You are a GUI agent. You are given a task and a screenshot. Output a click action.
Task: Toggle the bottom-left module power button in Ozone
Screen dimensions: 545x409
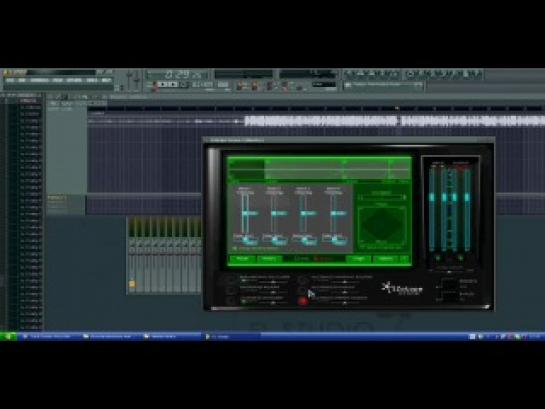230,301
